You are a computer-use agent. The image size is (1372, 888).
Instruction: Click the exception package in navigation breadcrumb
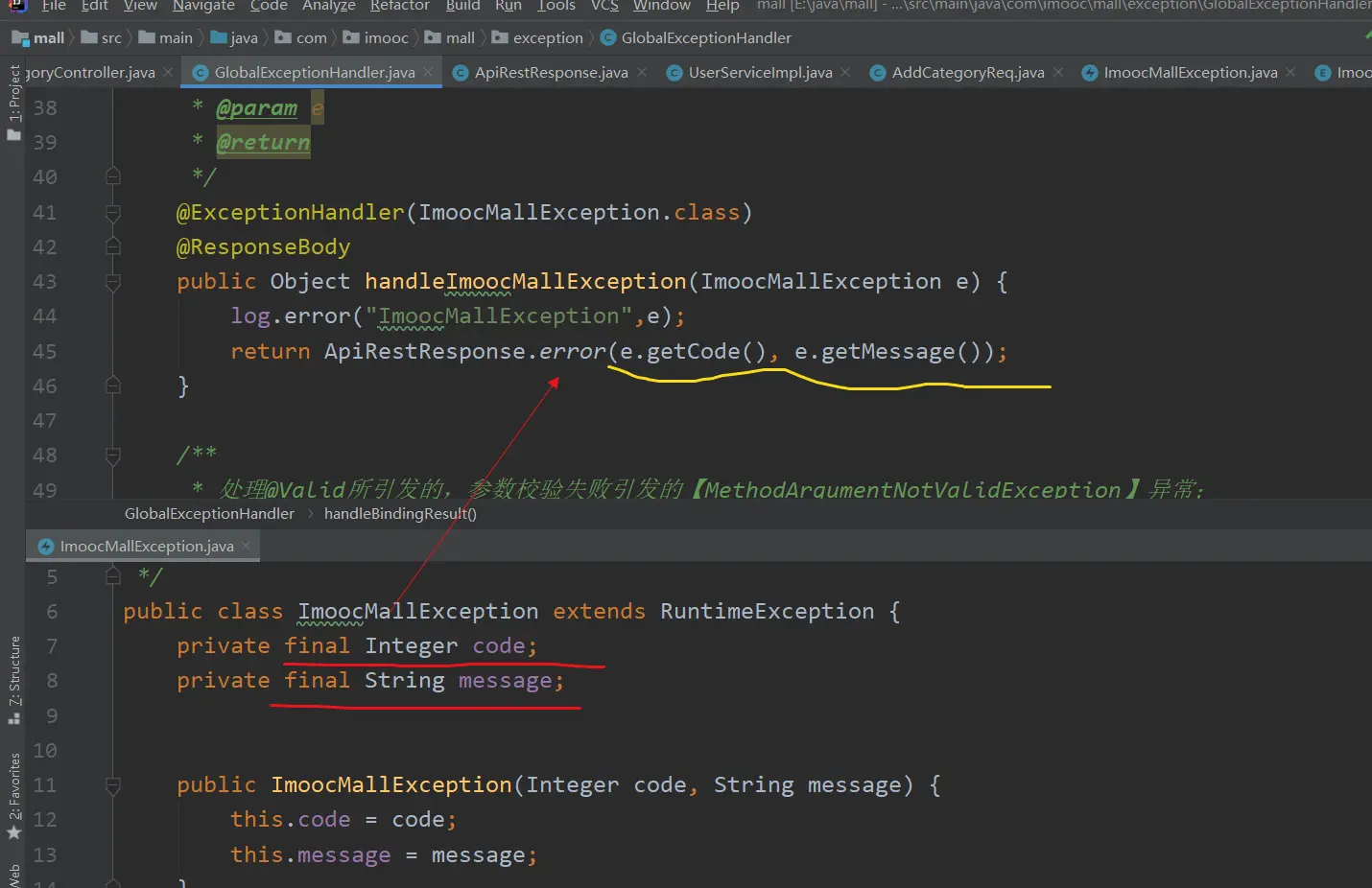(x=547, y=38)
